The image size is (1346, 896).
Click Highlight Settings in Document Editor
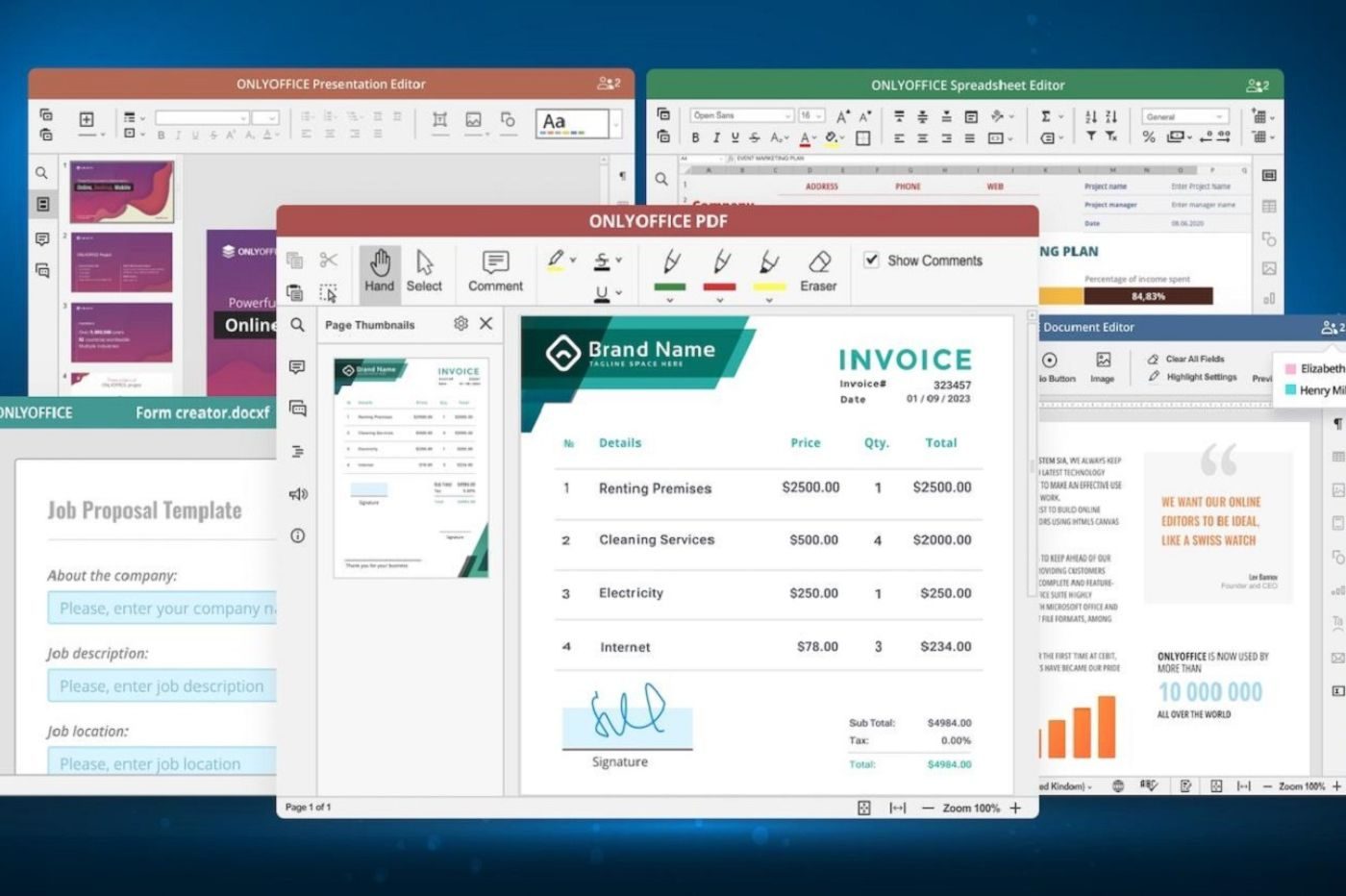[1192, 377]
